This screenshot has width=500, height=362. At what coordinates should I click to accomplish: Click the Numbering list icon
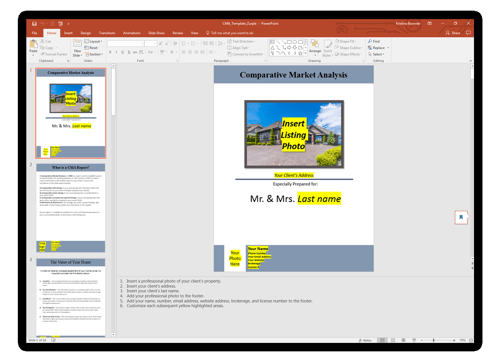coord(194,43)
